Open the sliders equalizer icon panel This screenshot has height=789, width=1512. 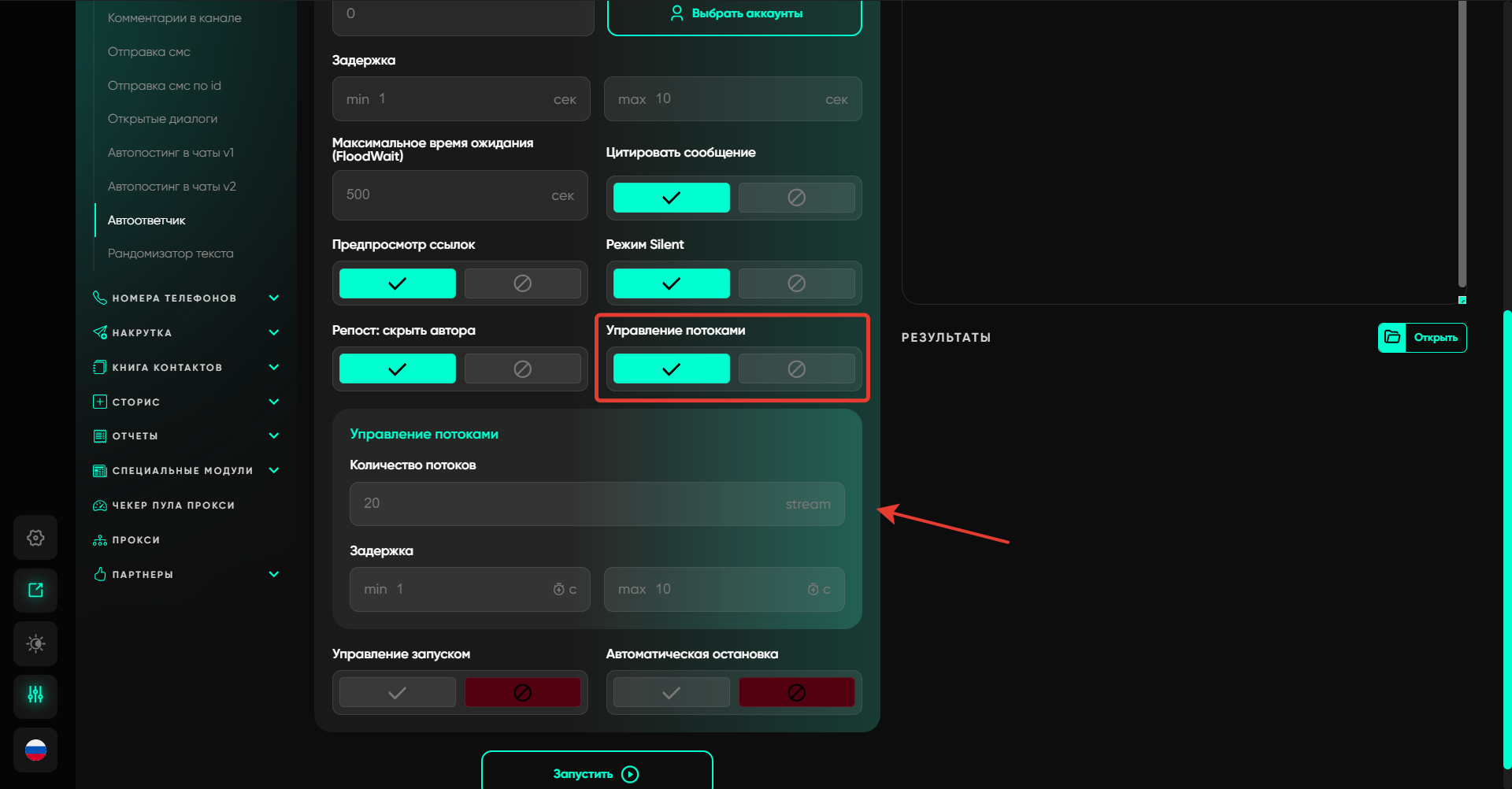point(35,695)
